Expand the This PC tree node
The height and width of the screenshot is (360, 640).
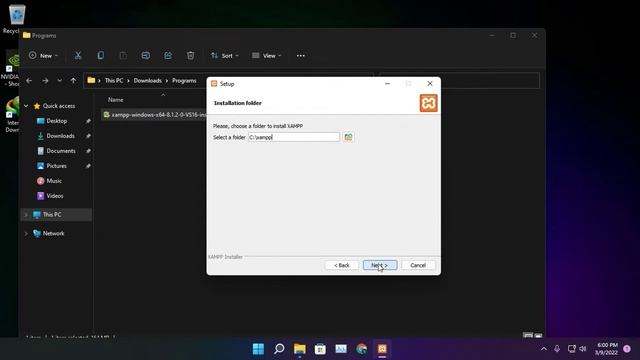pyautogui.click(x=26, y=214)
